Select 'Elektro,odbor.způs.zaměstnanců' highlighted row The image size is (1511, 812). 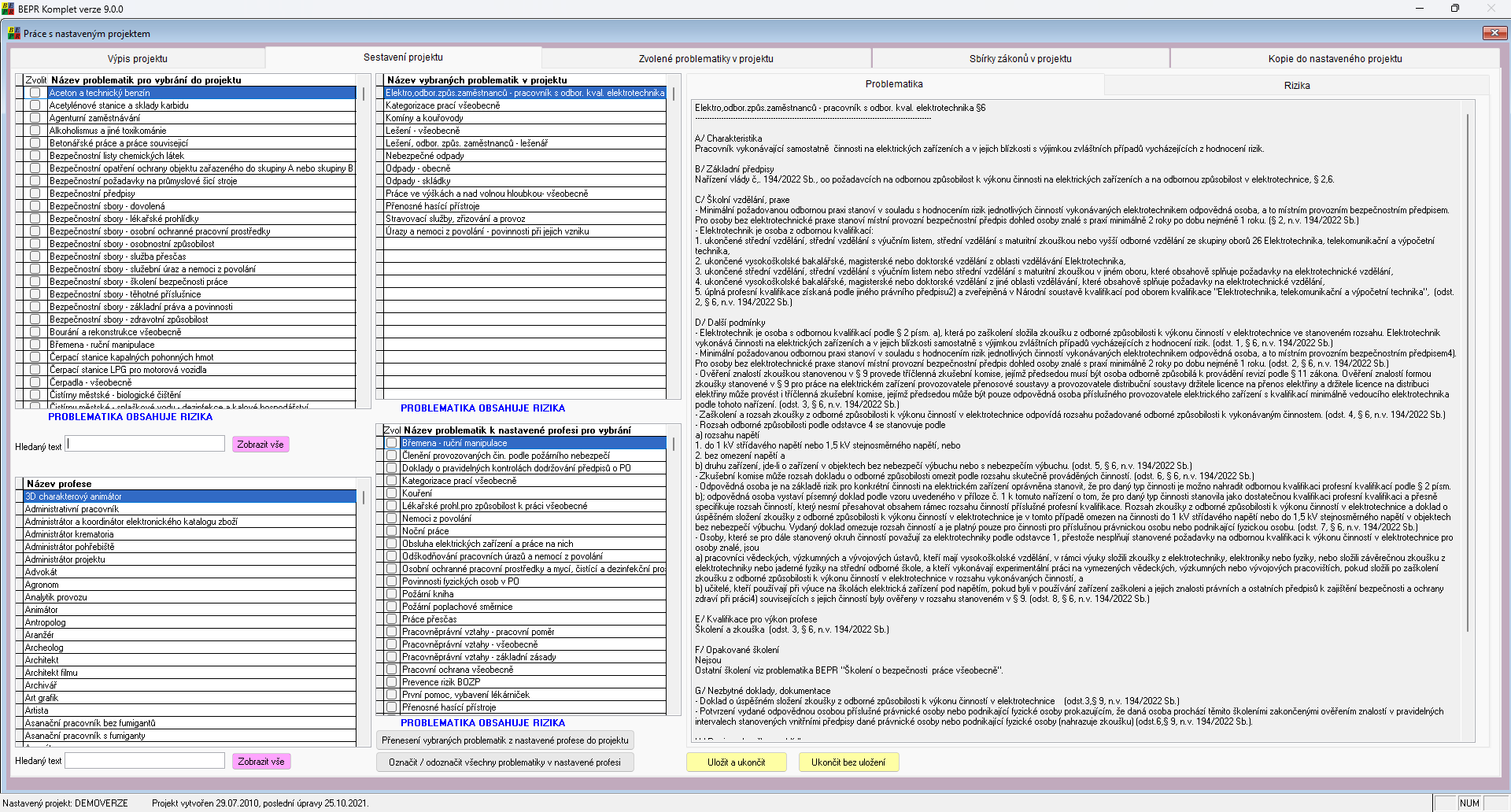[x=524, y=93]
